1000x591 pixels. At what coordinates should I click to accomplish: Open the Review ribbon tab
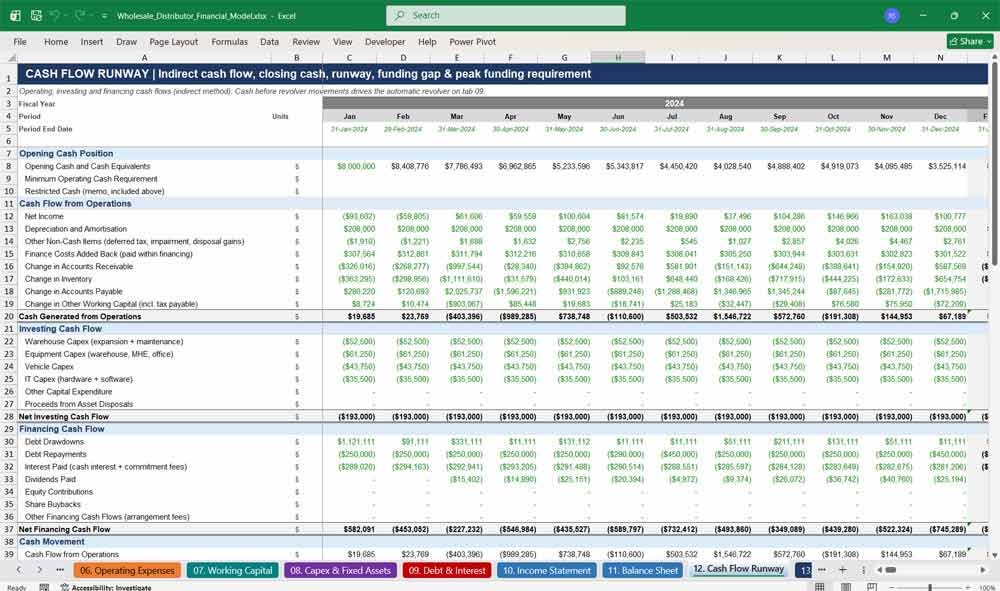coord(306,41)
